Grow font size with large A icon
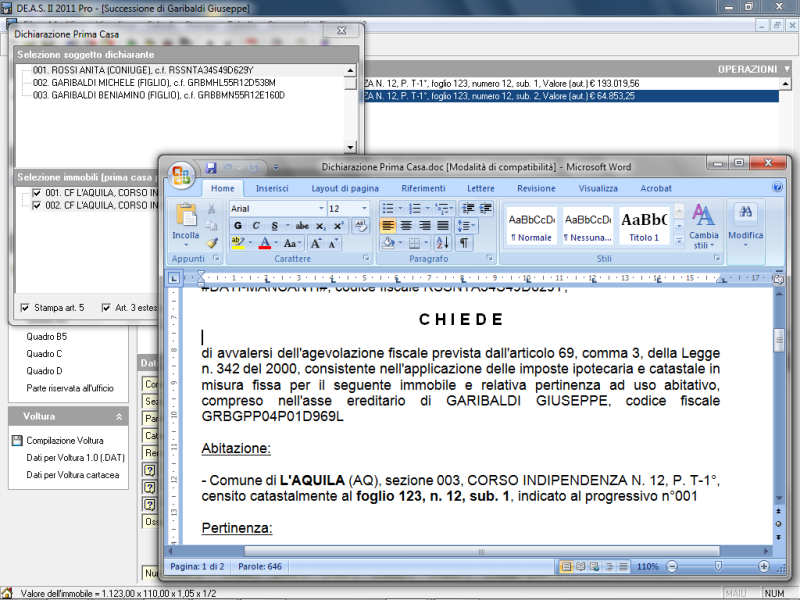The image size is (800, 600). tap(316, 243)
